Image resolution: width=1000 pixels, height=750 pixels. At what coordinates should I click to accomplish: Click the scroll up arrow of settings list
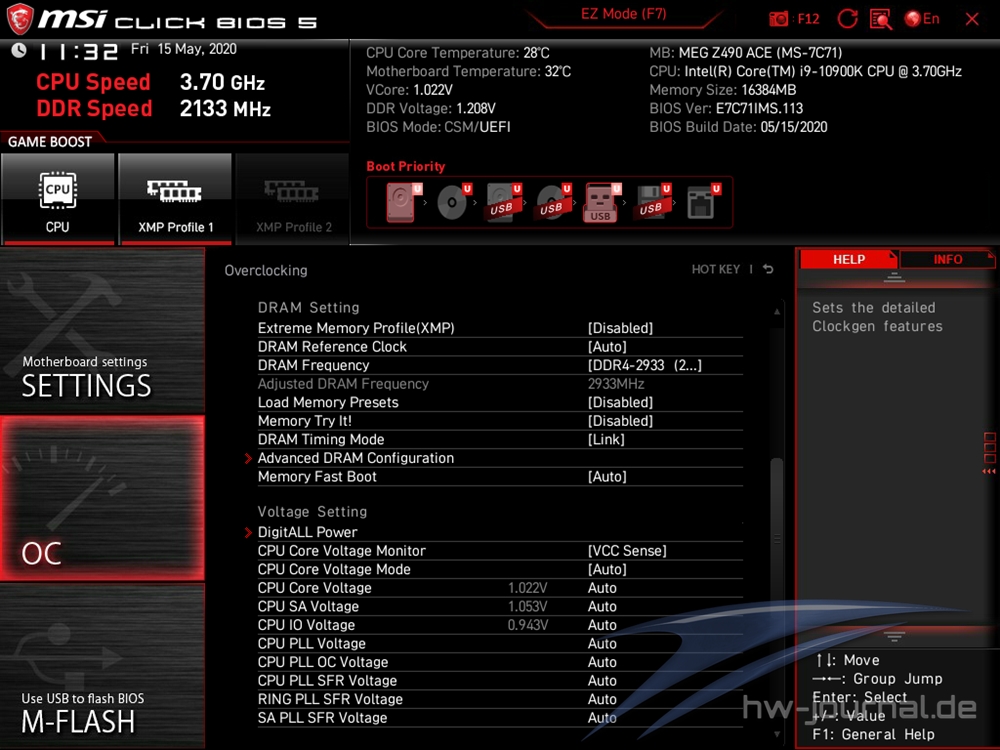[777, 311]
